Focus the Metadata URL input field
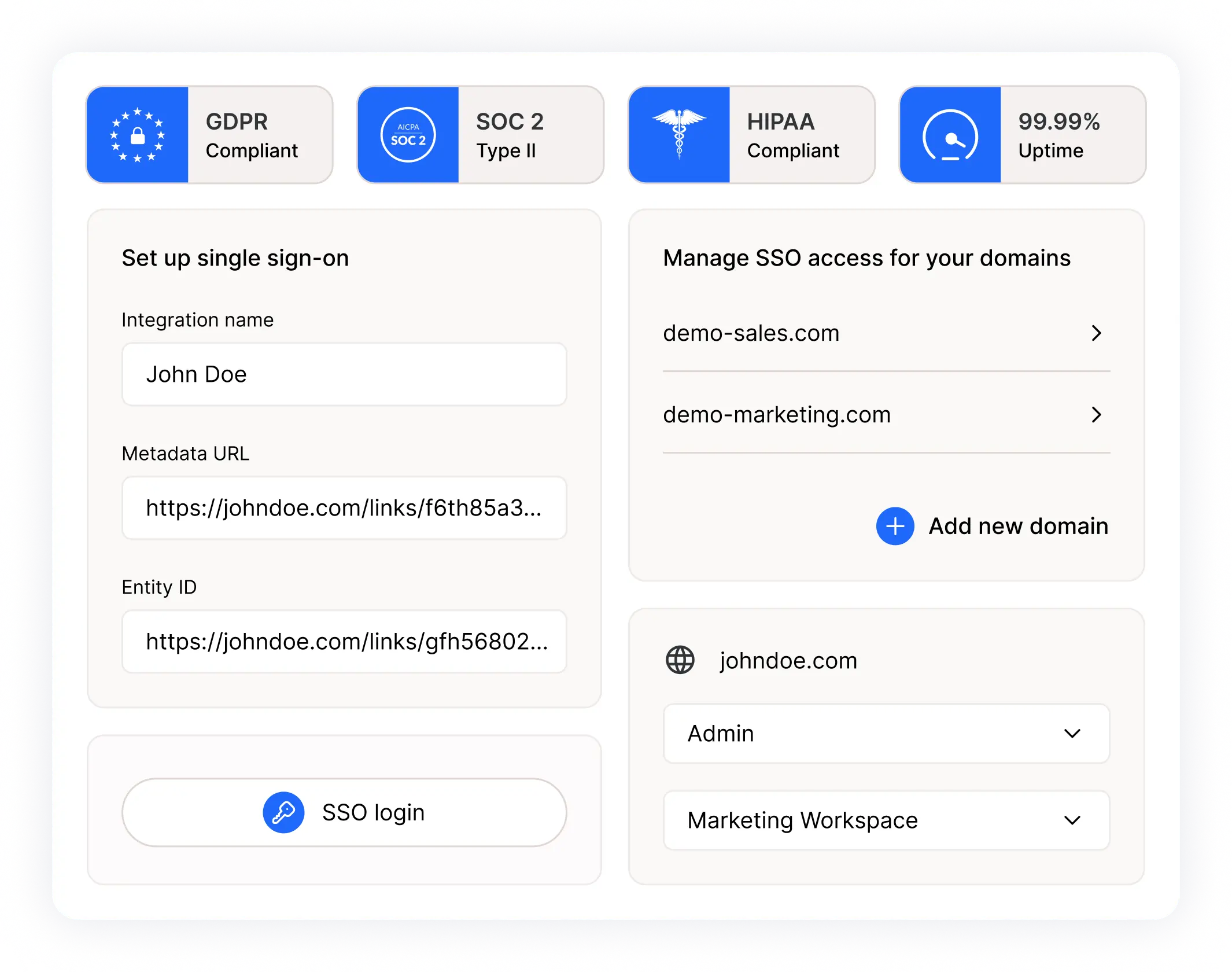The width and height of the screenshot is (1232, 972). pos(344,508)
